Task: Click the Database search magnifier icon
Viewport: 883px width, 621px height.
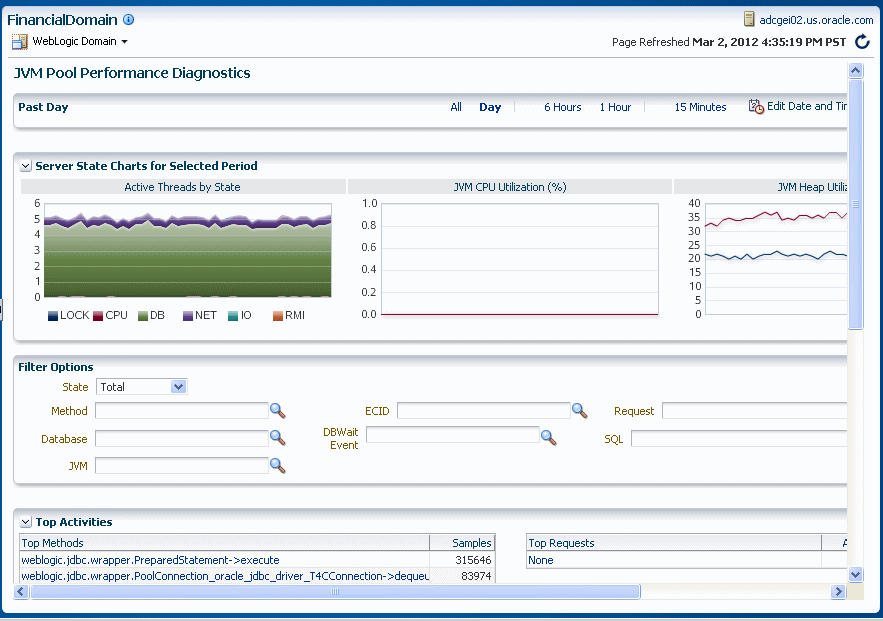Action: [278, 438]
